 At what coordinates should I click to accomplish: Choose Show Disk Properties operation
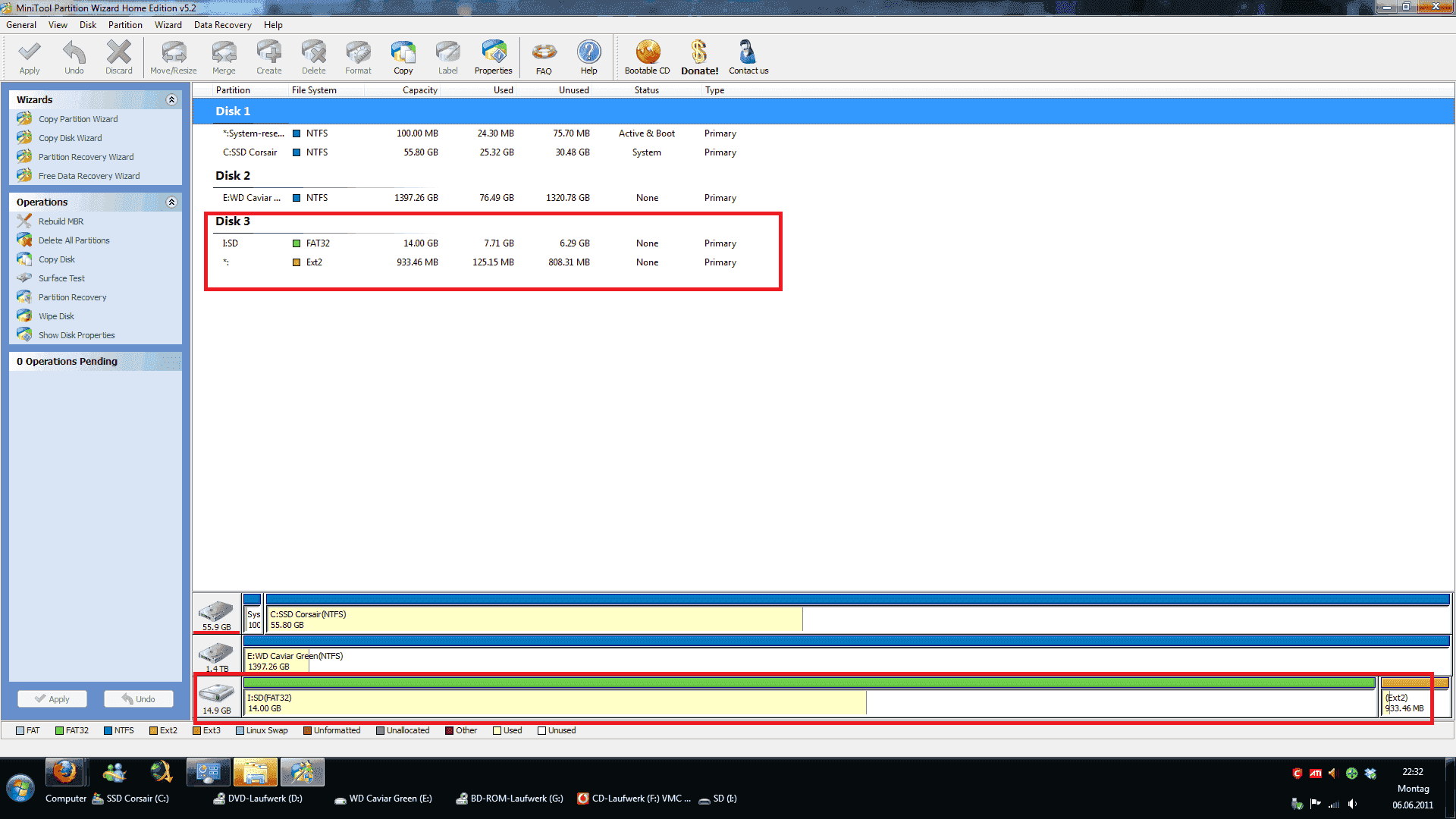[x=77, y=335]
